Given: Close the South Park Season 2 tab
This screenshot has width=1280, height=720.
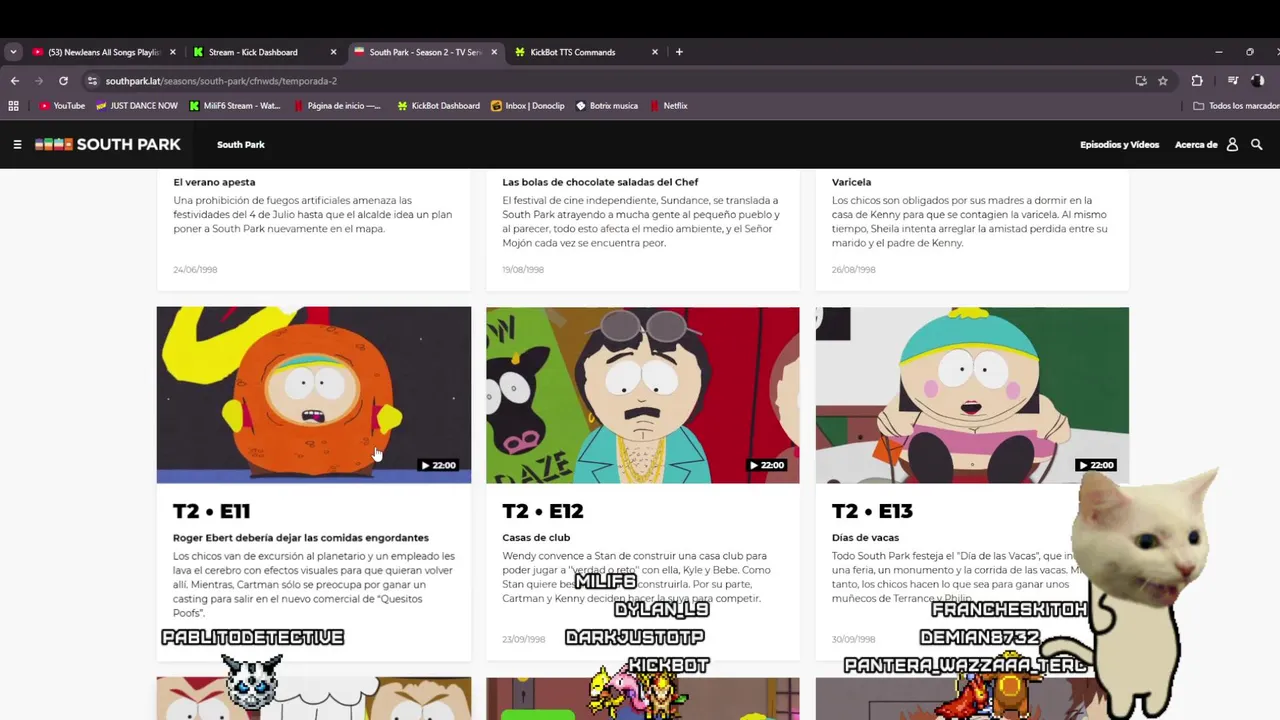Looking at the screenshot, I should [x=494, y=52].
